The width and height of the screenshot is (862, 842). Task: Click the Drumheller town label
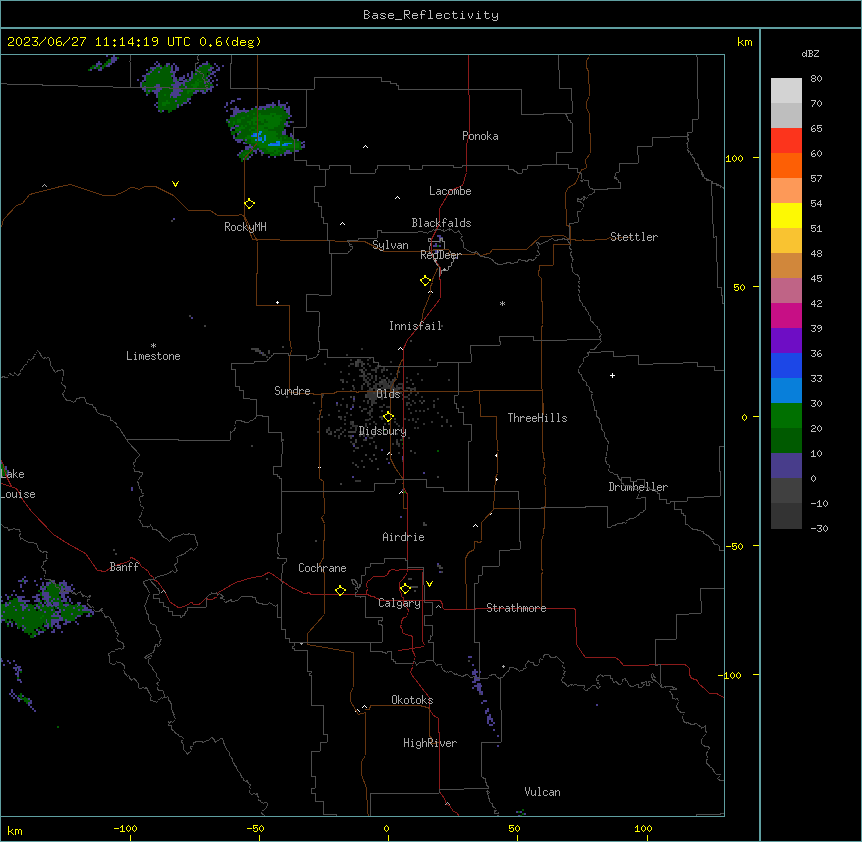[638, 487]
